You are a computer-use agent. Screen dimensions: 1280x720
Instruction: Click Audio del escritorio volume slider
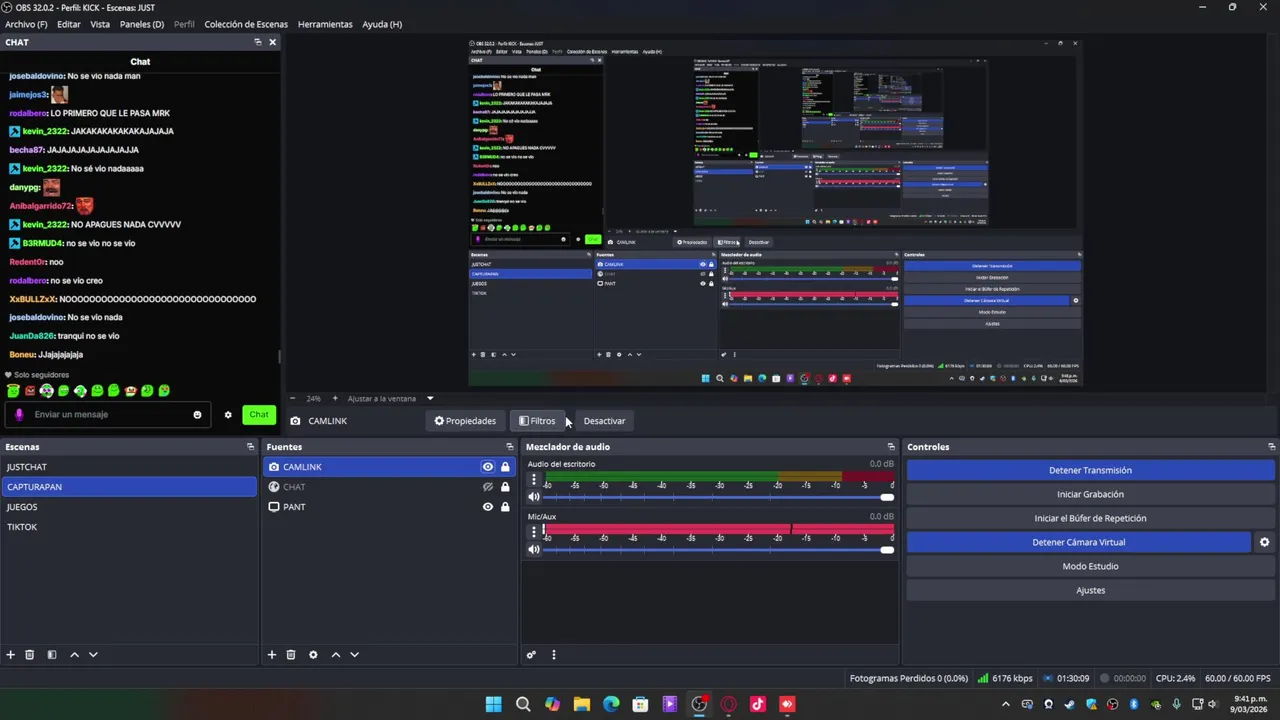coord(718,497)
